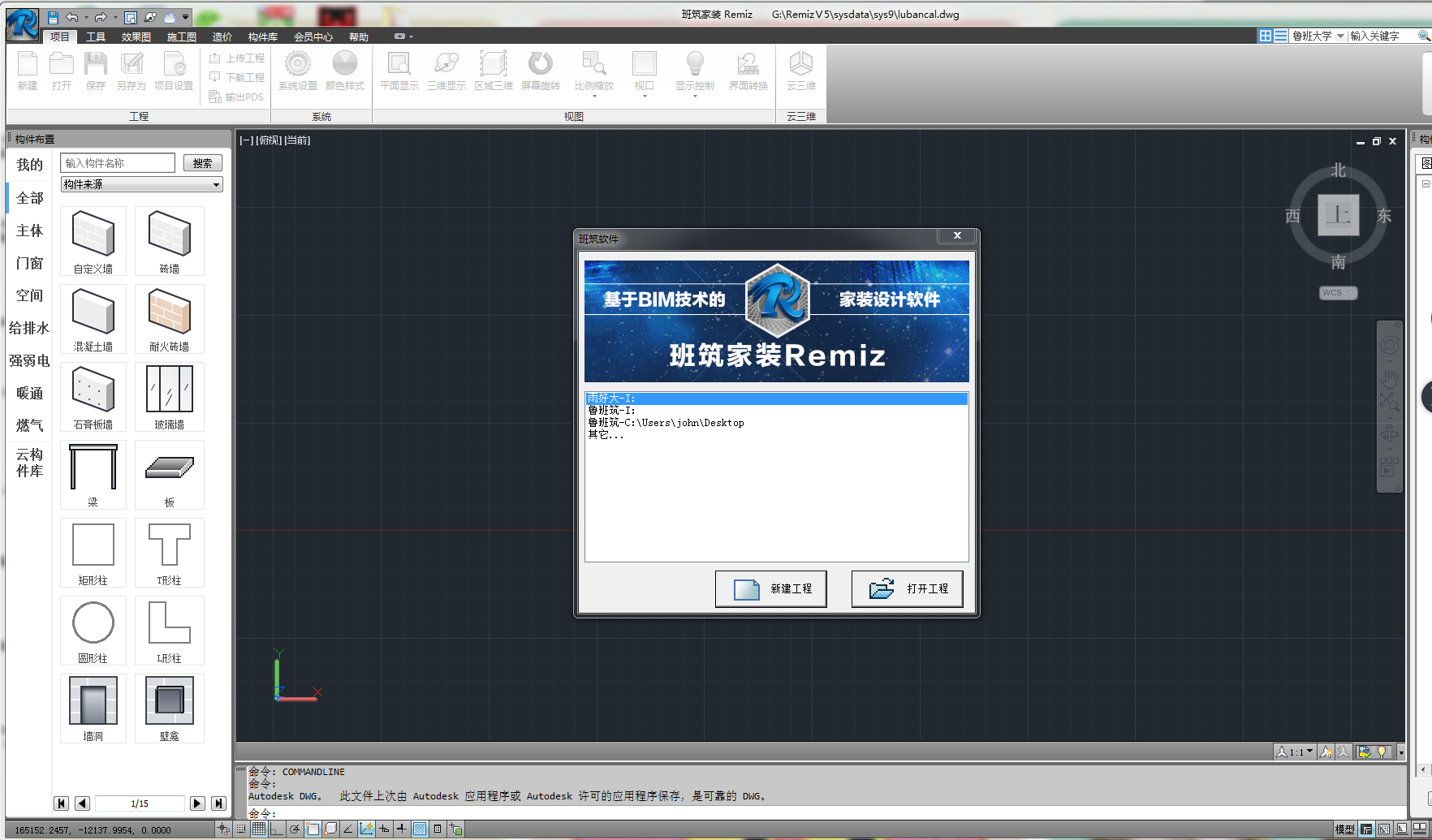Image resolution: width=1432 pixels, height=840 pixels.
Task: Select 耐火砖墙 firebrick wall component
Action: [x=170, y=319]
